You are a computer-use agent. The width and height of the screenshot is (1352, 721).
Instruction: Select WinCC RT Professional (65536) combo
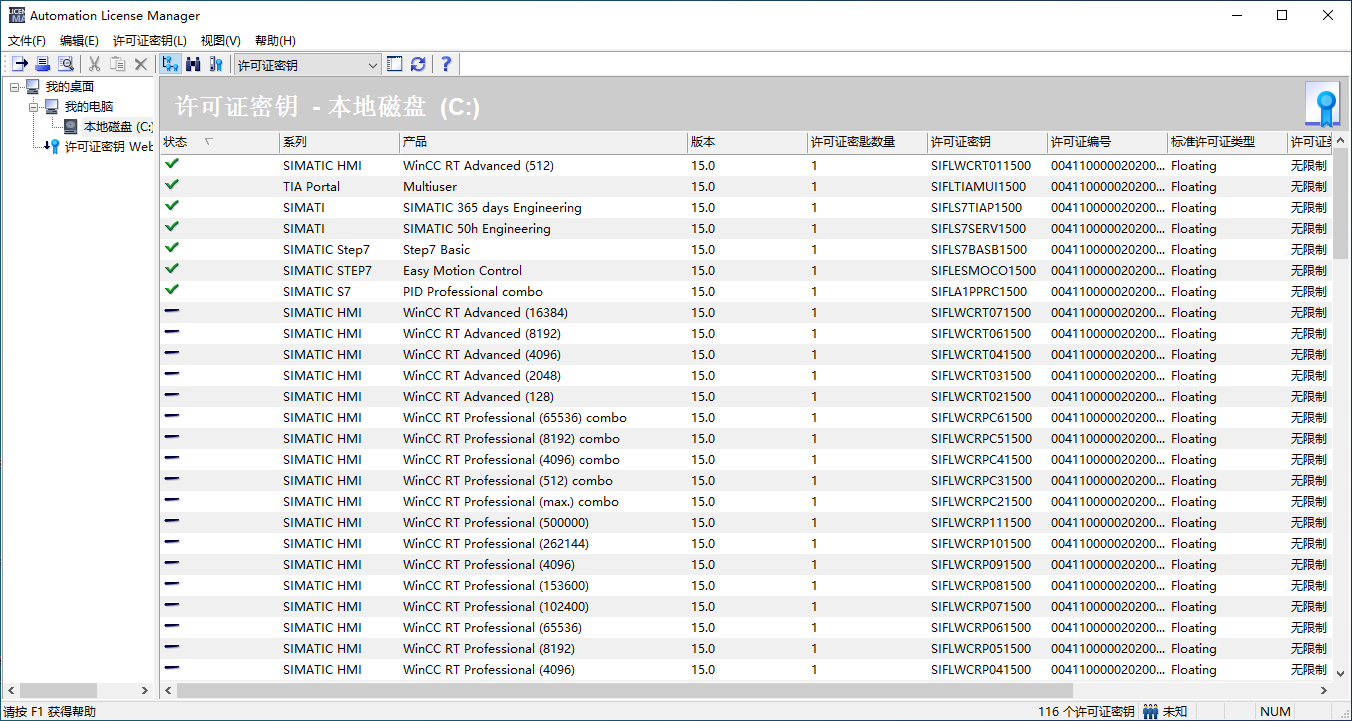tap(515, 418)
